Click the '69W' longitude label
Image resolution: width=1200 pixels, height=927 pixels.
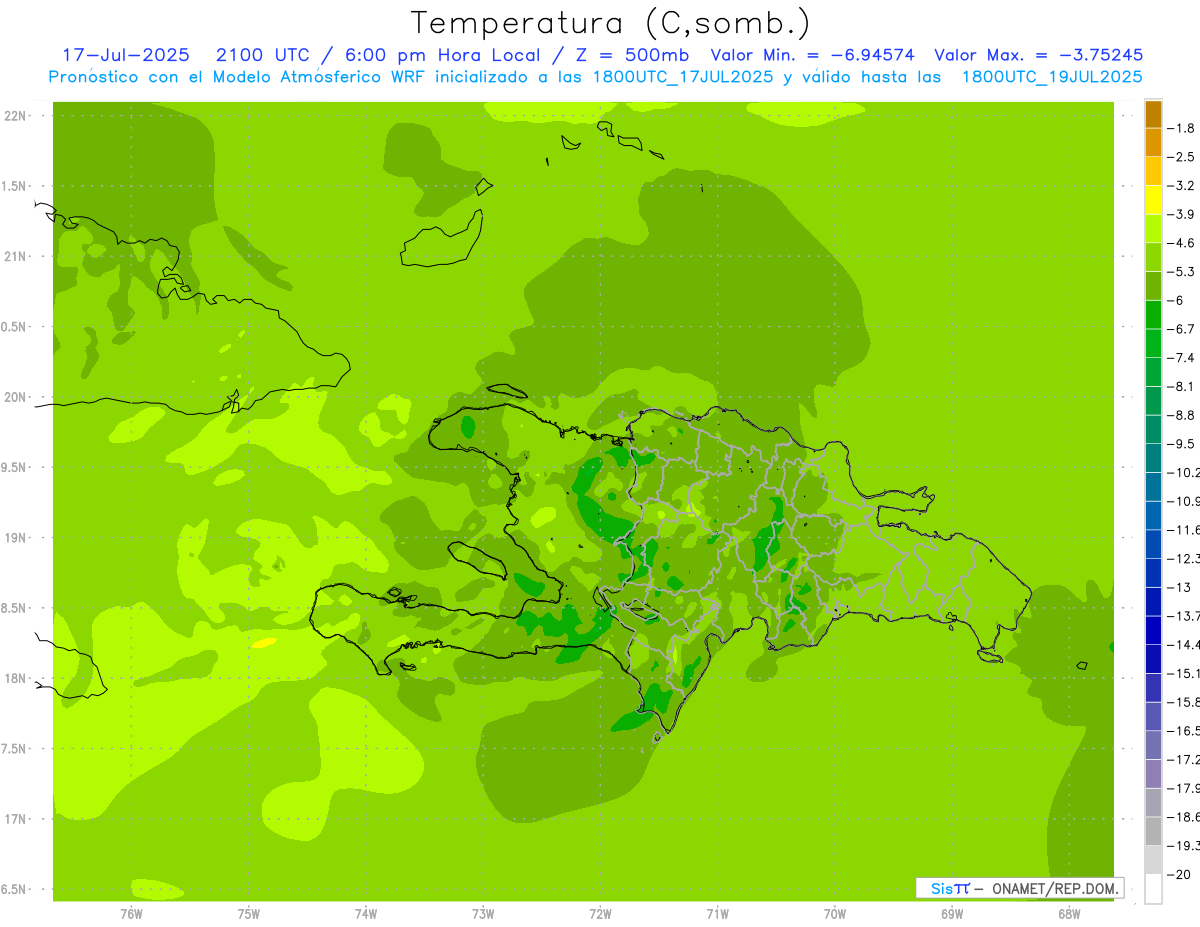(952, 913)
